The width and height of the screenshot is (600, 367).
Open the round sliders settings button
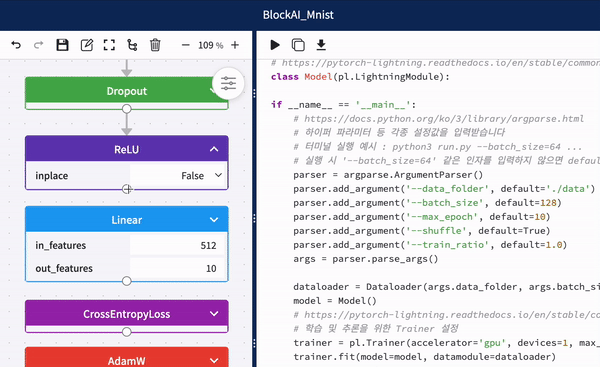[228, 83]
